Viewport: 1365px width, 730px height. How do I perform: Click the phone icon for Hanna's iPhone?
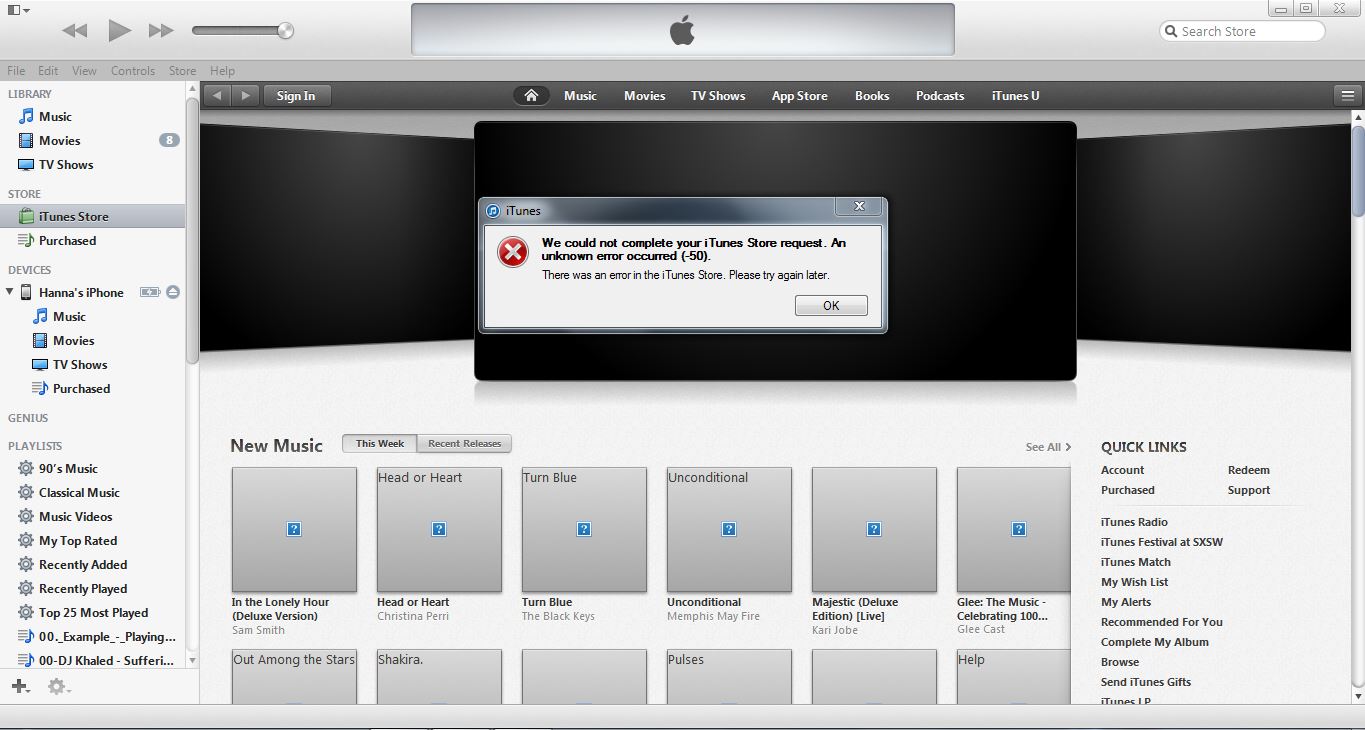tap(26, 293)
